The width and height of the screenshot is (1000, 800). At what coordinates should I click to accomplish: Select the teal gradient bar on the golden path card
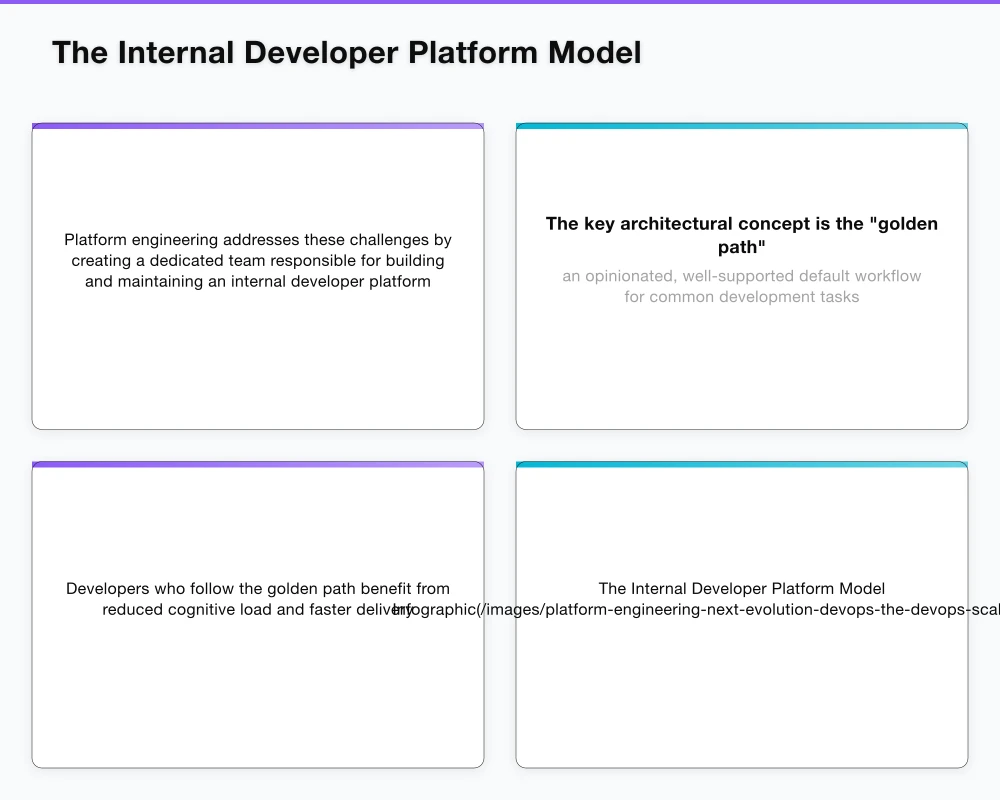click(741, 125)
